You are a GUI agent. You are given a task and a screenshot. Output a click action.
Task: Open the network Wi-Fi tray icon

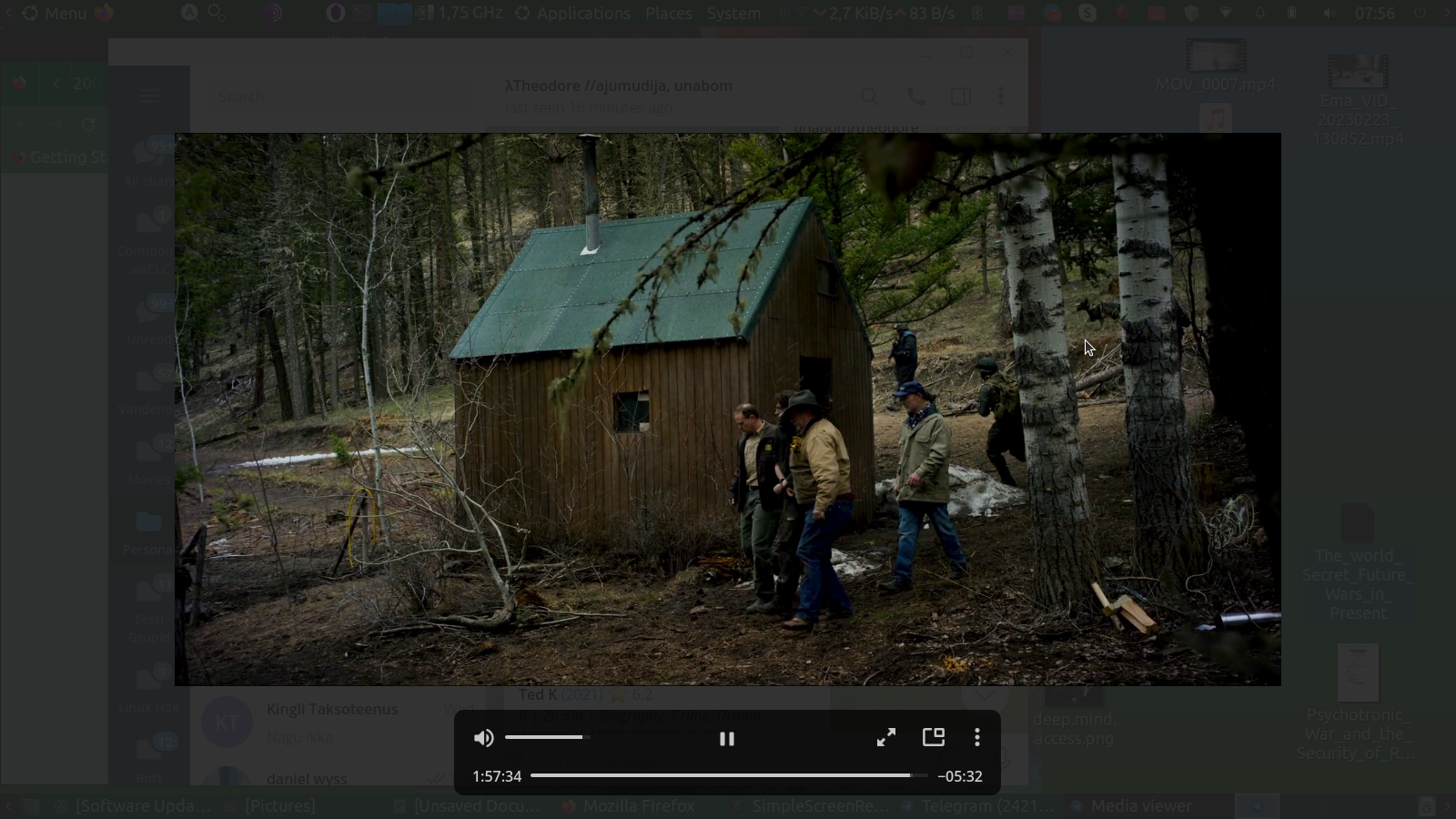tap(1226, 13)
